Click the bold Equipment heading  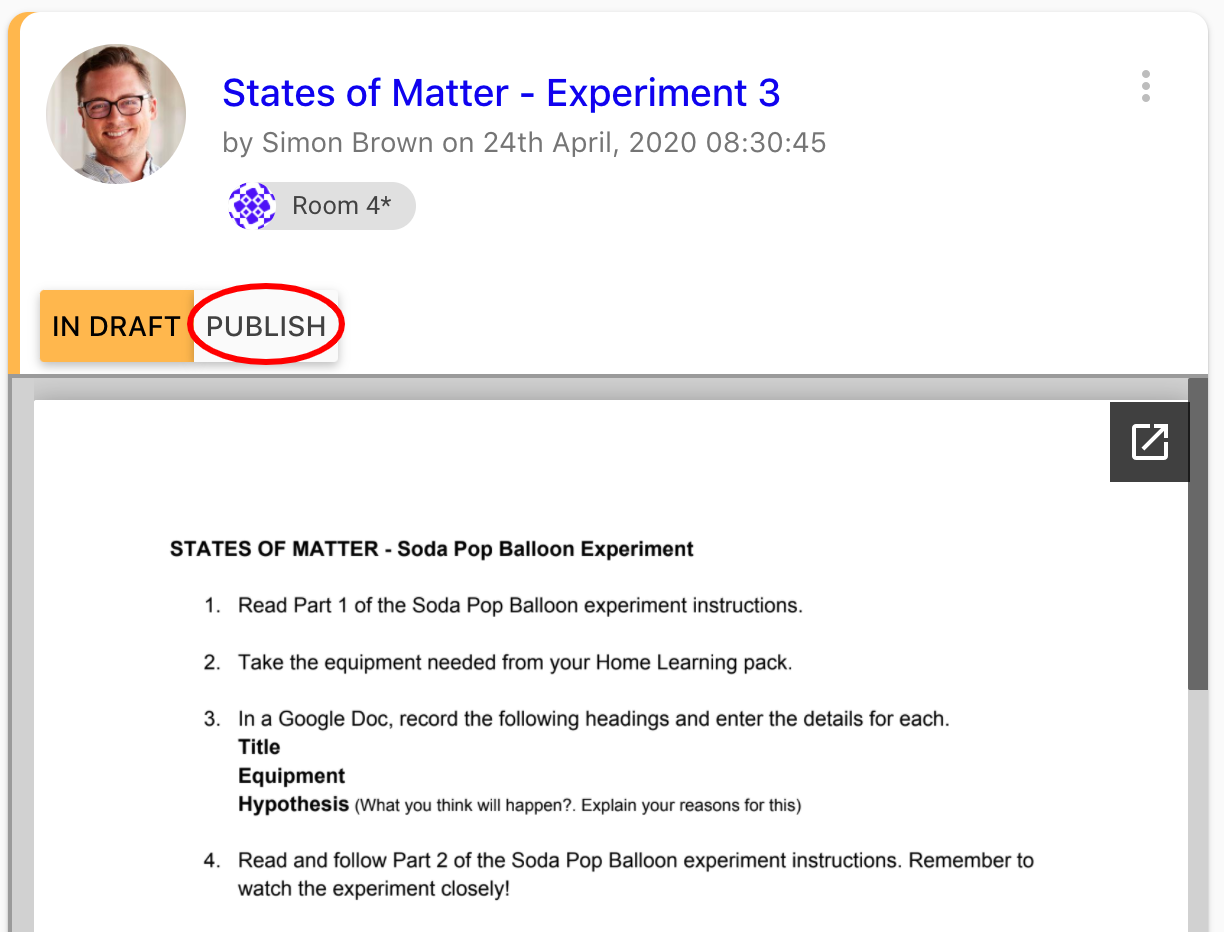point(291,776)
